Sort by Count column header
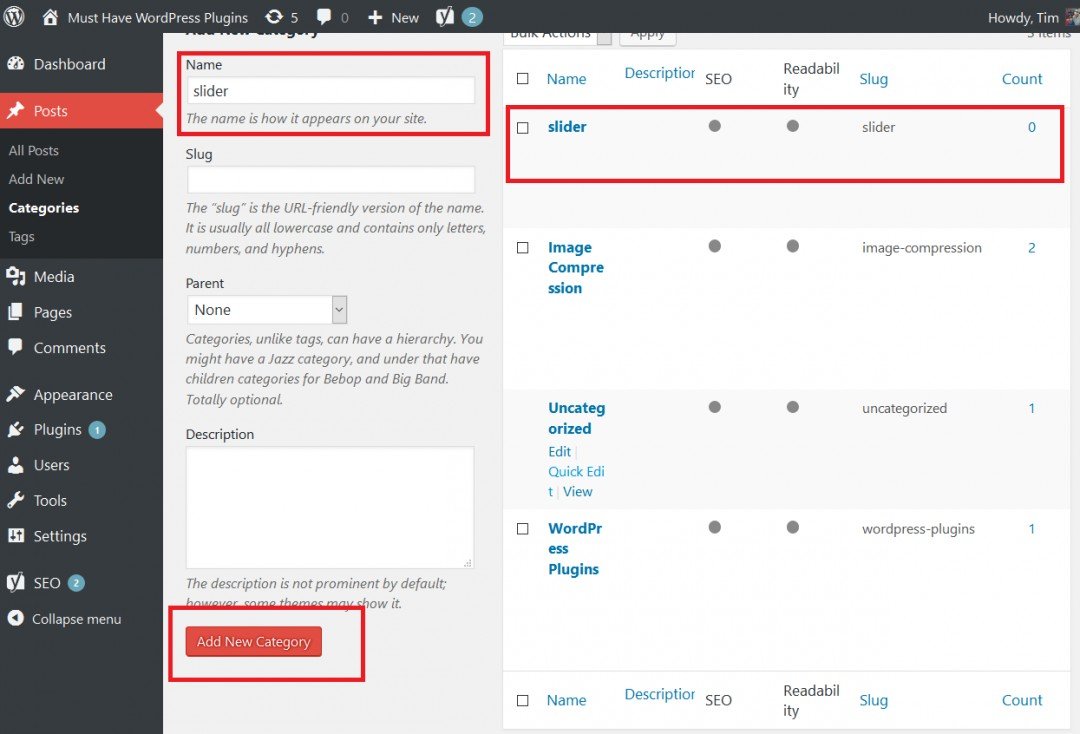Screen dimensions: 1080x734 1021,79
